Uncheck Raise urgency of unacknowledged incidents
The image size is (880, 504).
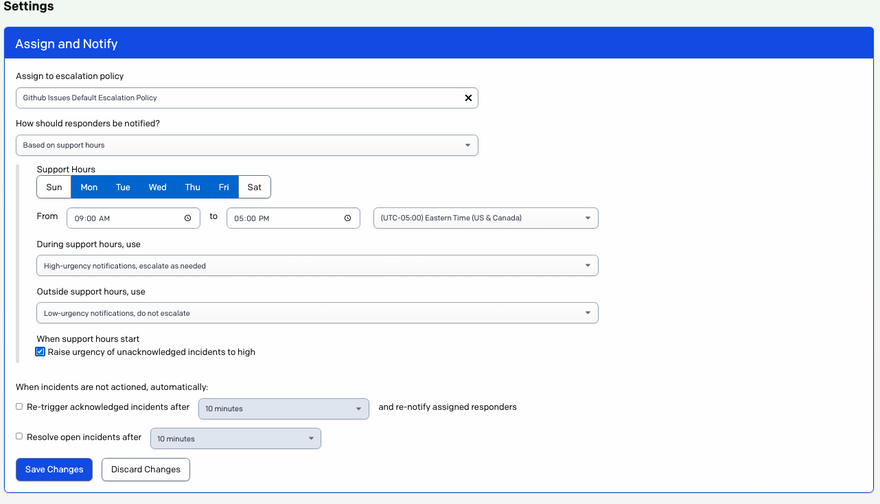pos(41,352)
